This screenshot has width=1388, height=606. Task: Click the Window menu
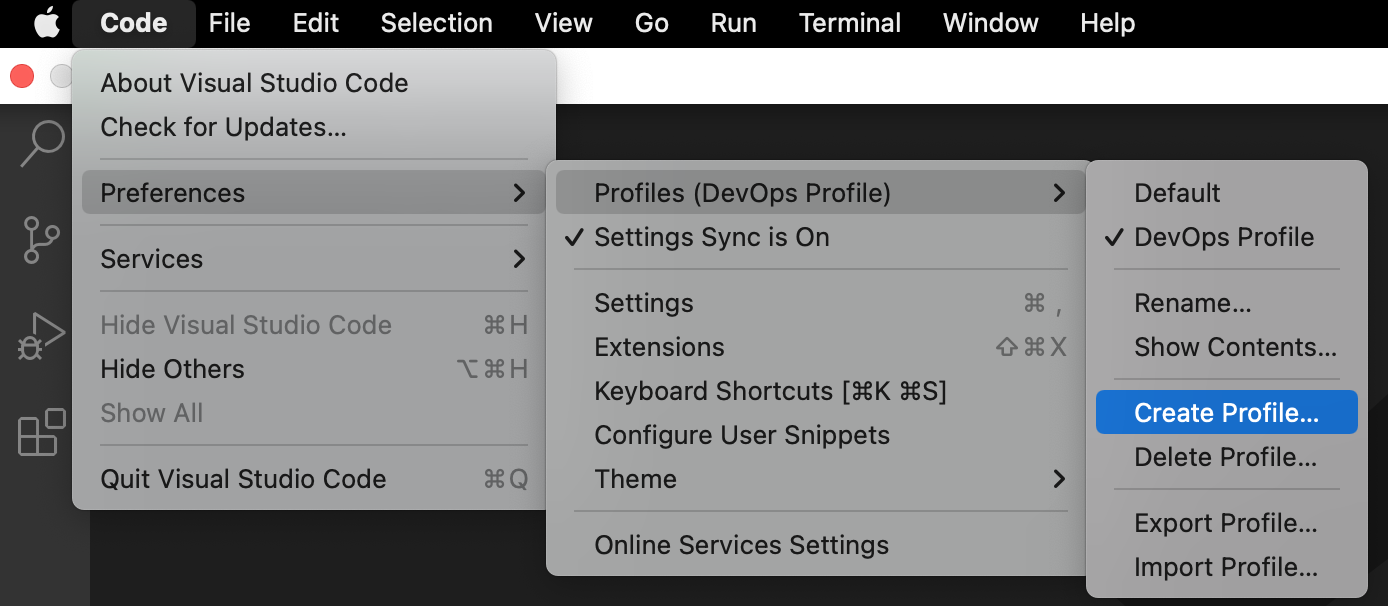pos(989,22)
